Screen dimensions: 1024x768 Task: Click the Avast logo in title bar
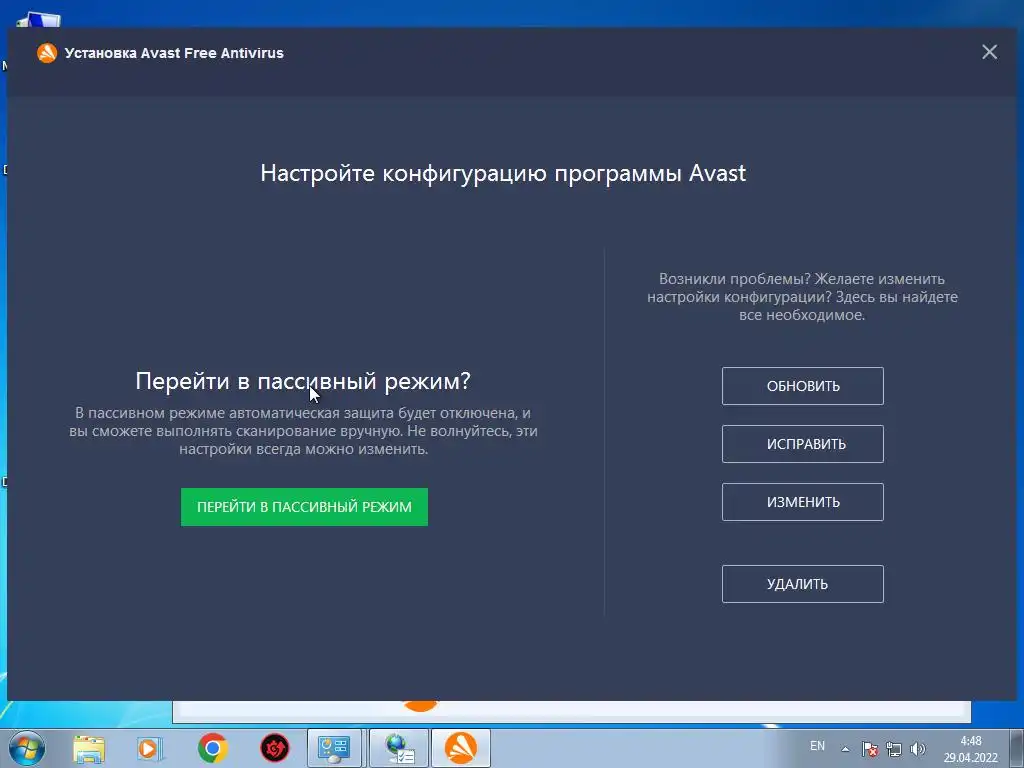(47, 53)
